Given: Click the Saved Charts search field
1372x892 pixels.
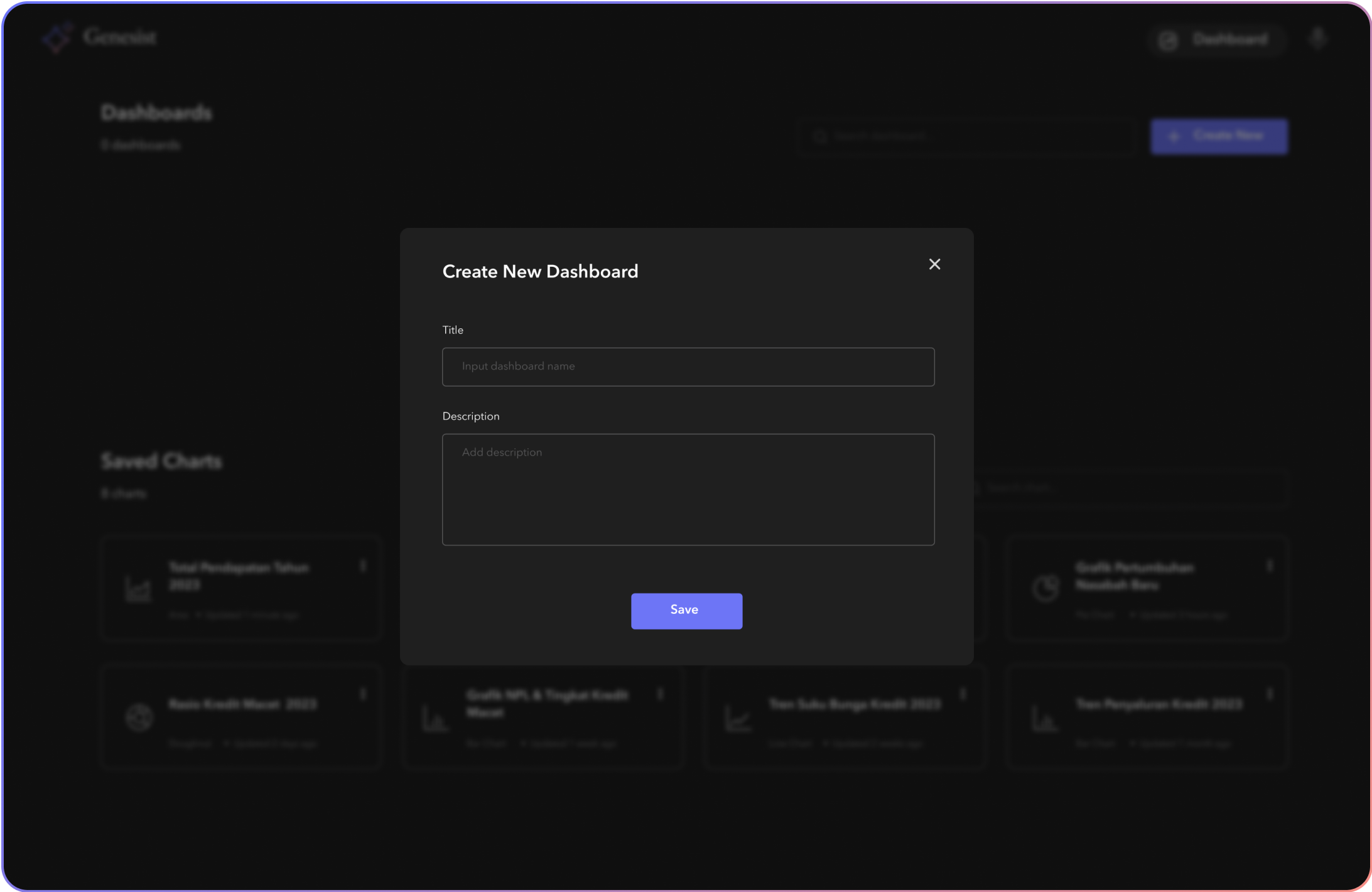Looking at the screenshot, I should pos(1130,488).
